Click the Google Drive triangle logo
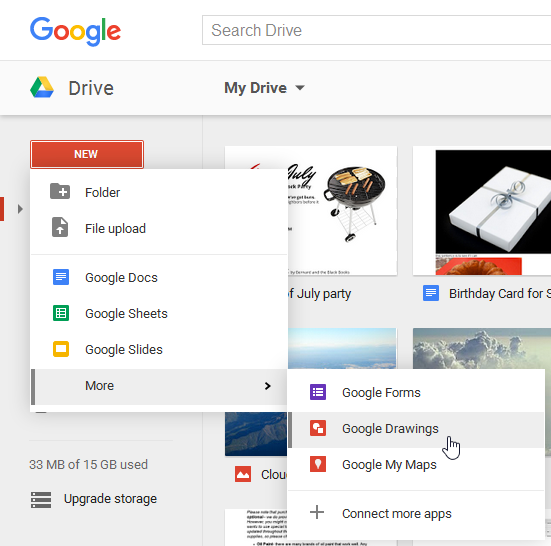This screenshot has width=551, height=546. (x=42, y=87)
